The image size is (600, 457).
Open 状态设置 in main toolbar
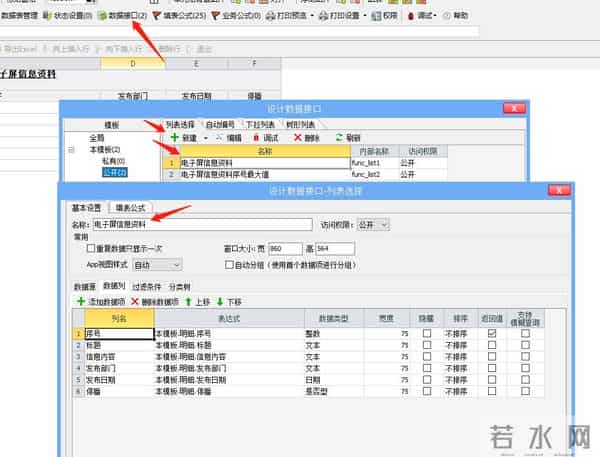pyautogui.click(x=68, y=16)
